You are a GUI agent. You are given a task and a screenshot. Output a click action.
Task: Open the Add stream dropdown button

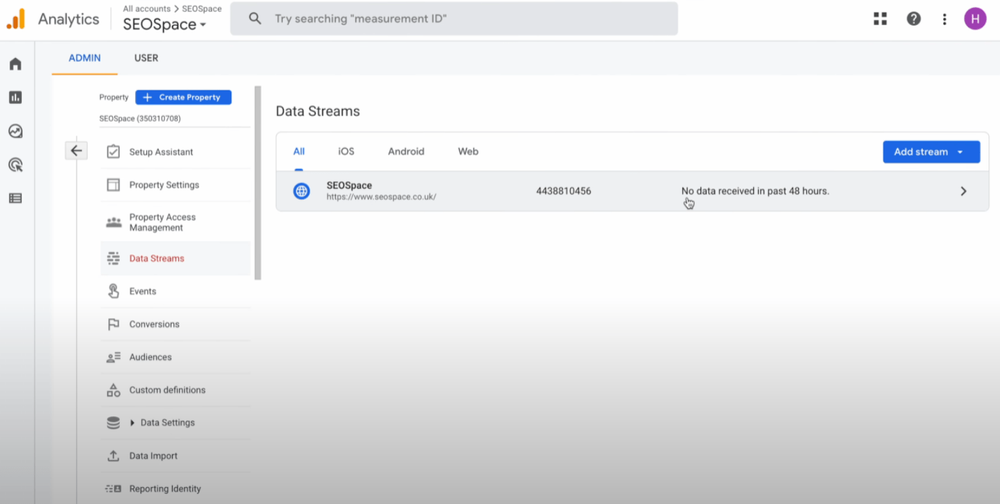coord(931,152)
